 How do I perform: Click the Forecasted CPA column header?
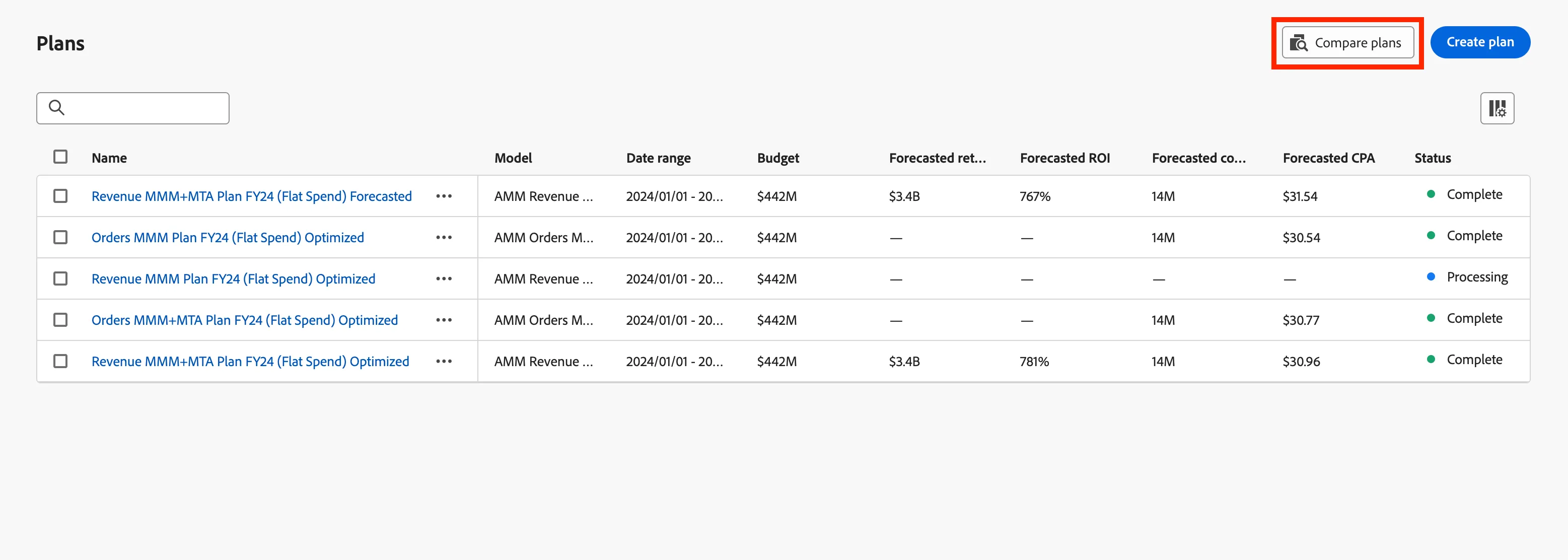tap(1329, 158)
